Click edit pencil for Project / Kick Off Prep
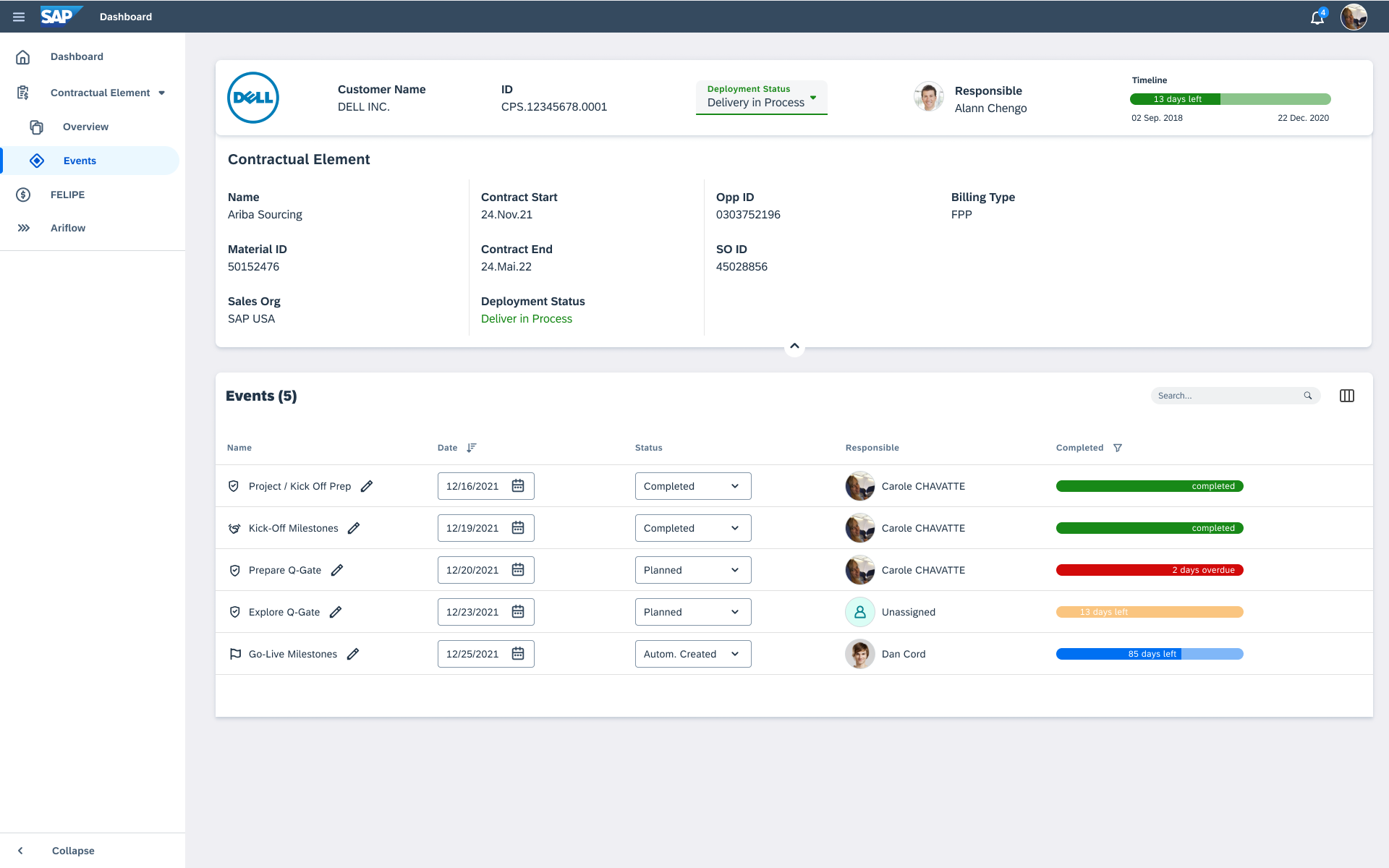This screenshot has width=1389, height=868. pyautogui.click(x=367, y=486)
